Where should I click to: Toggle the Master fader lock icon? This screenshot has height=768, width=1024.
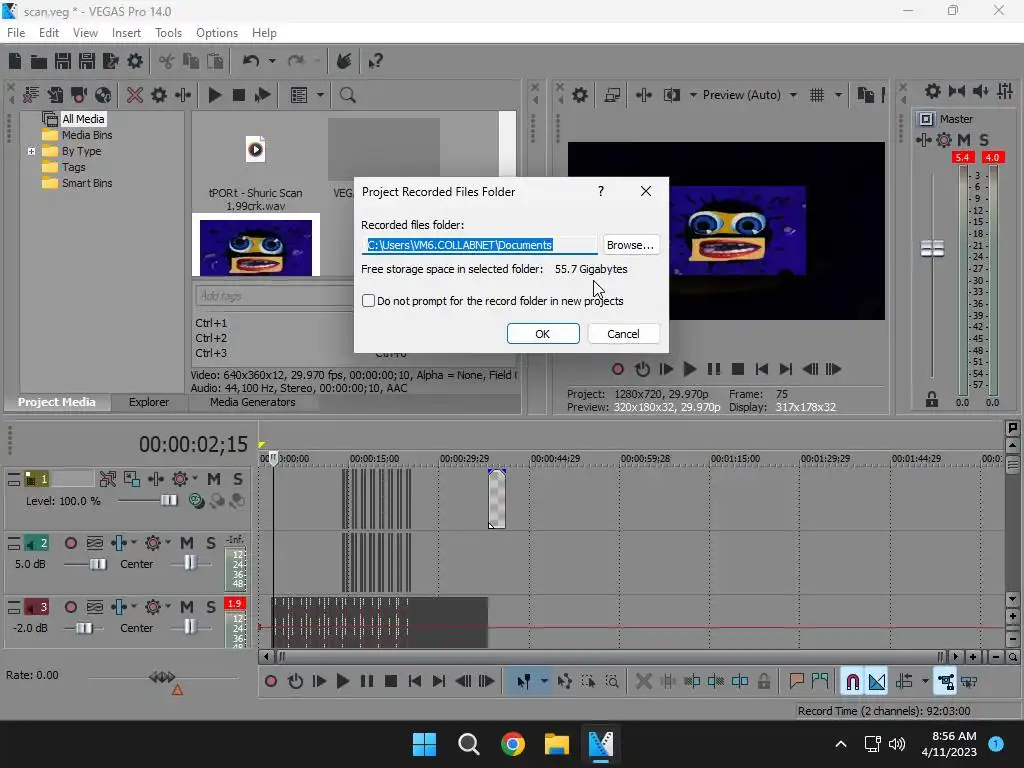tap(932, 400)
